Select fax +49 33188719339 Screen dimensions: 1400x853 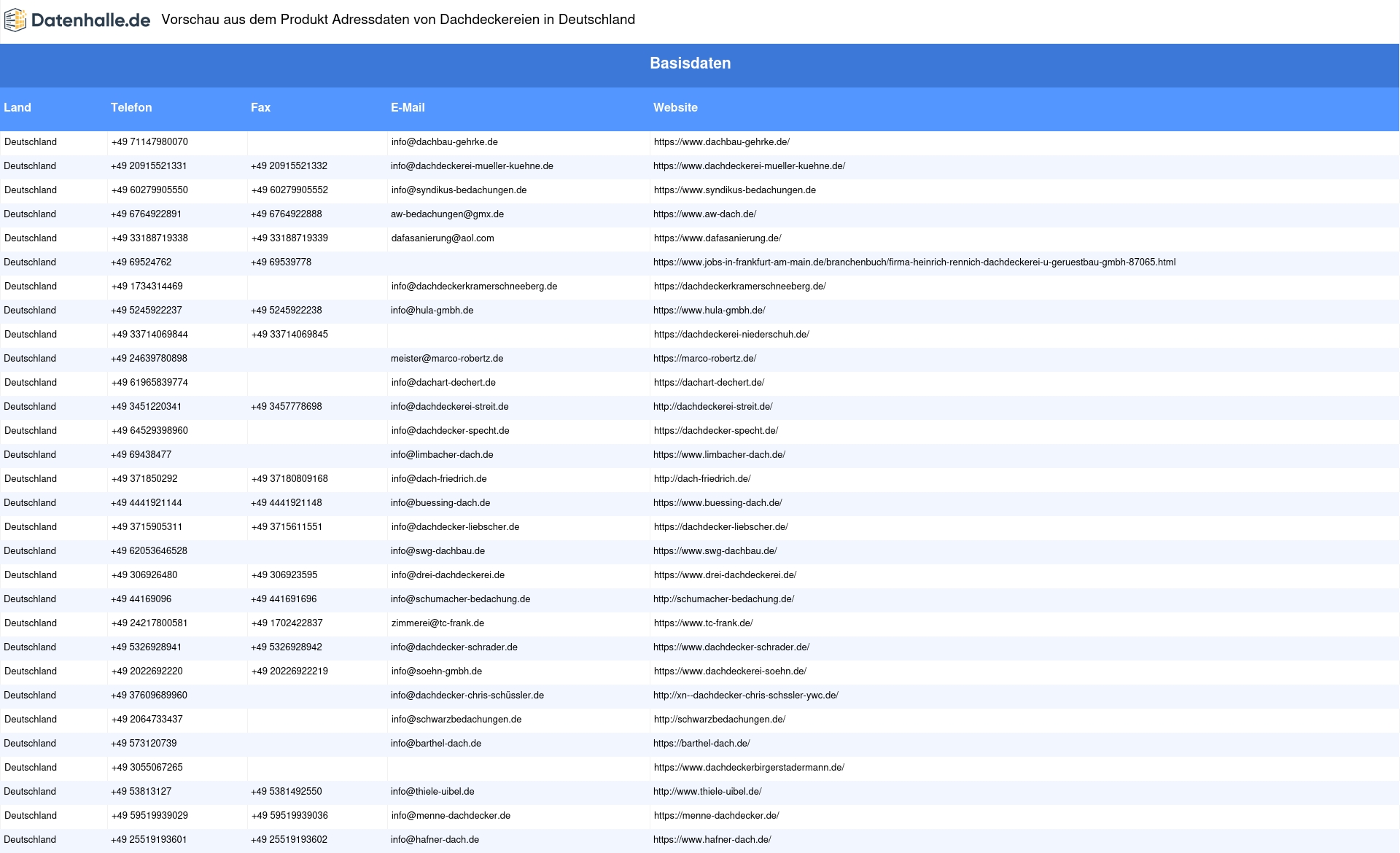(x=289, y=238)
